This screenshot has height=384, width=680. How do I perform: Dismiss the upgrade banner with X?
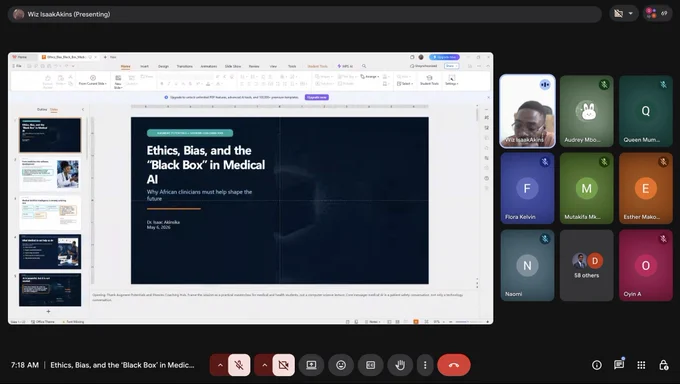[x=488, y=97]
